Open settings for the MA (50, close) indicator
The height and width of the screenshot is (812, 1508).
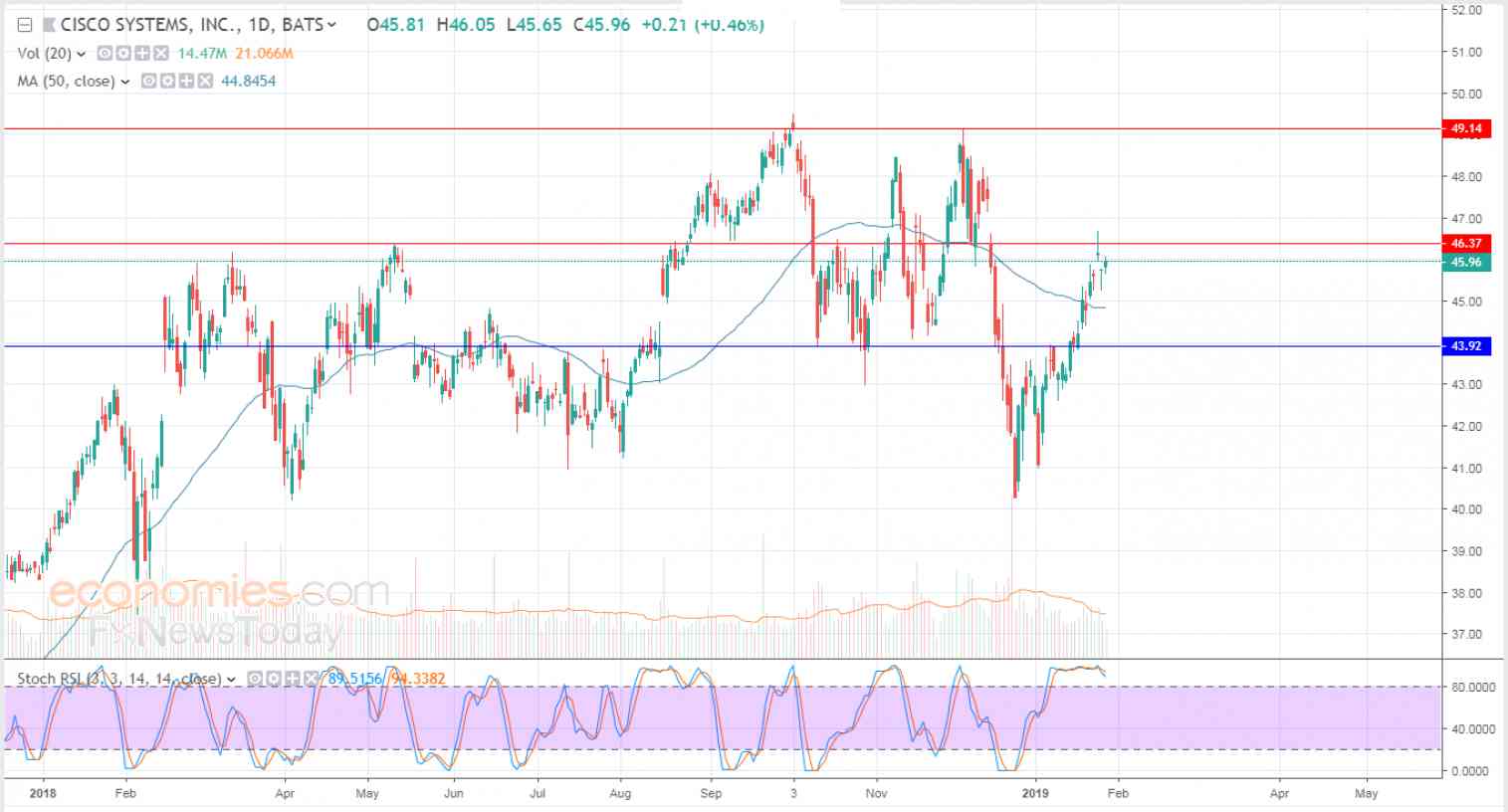point(168,83)
